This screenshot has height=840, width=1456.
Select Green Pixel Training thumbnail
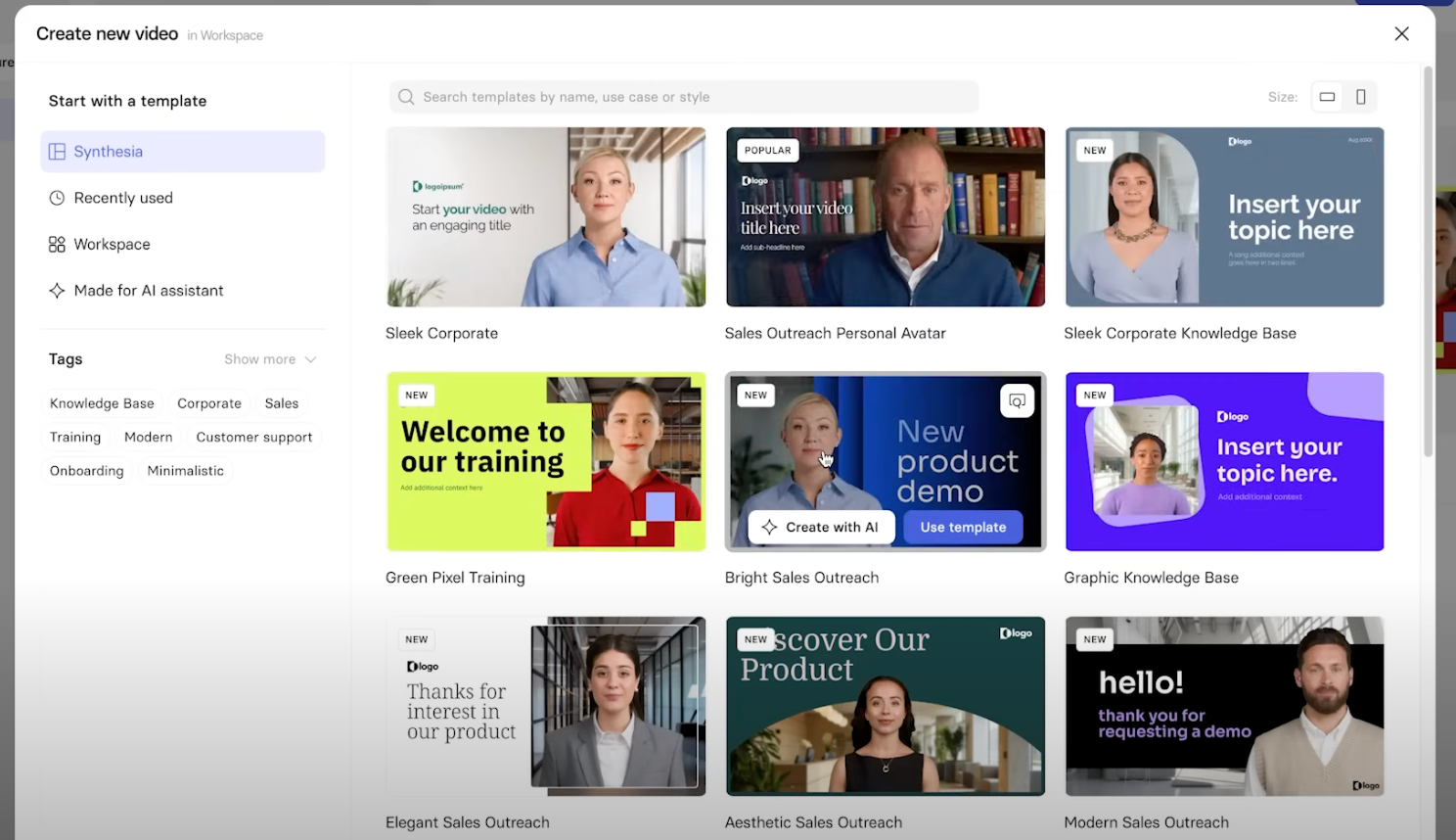[x=546, y=461]
